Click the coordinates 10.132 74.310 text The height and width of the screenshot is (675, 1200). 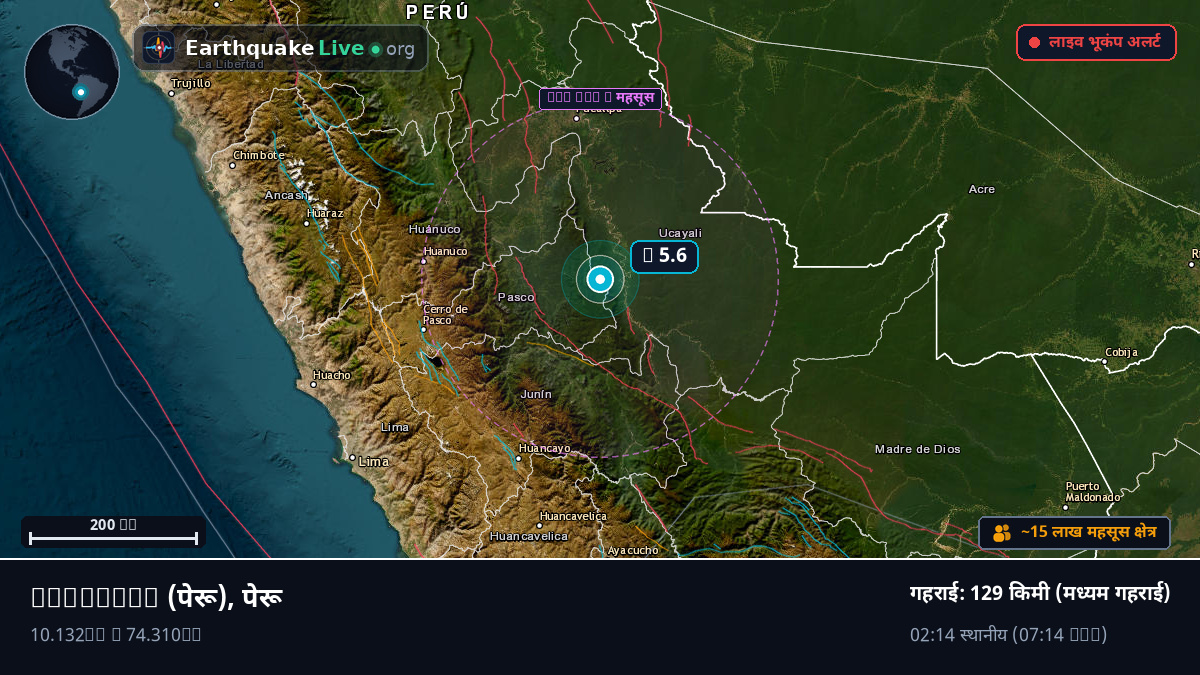pos(116,634)
